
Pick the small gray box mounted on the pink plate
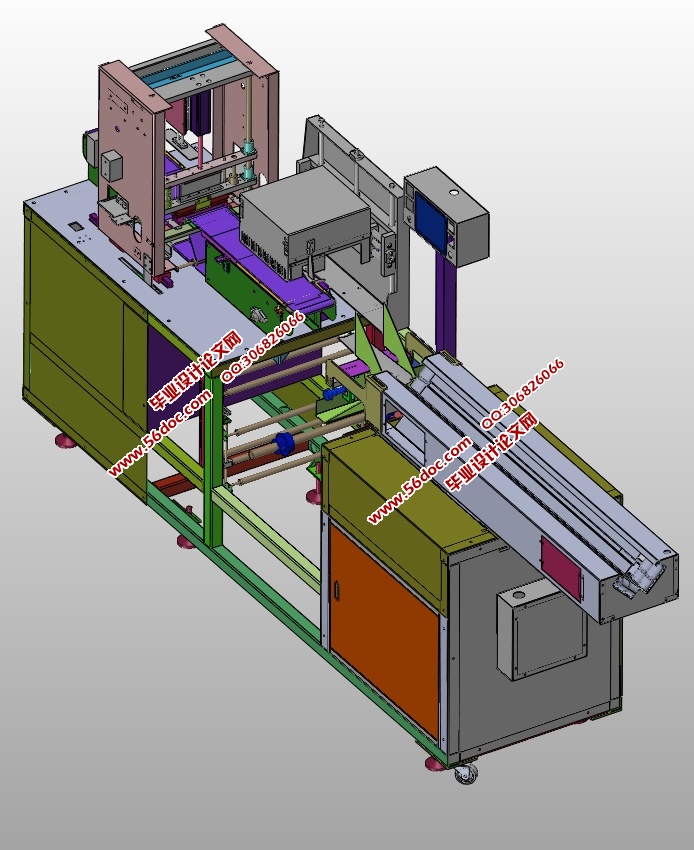tap(112, 165)
